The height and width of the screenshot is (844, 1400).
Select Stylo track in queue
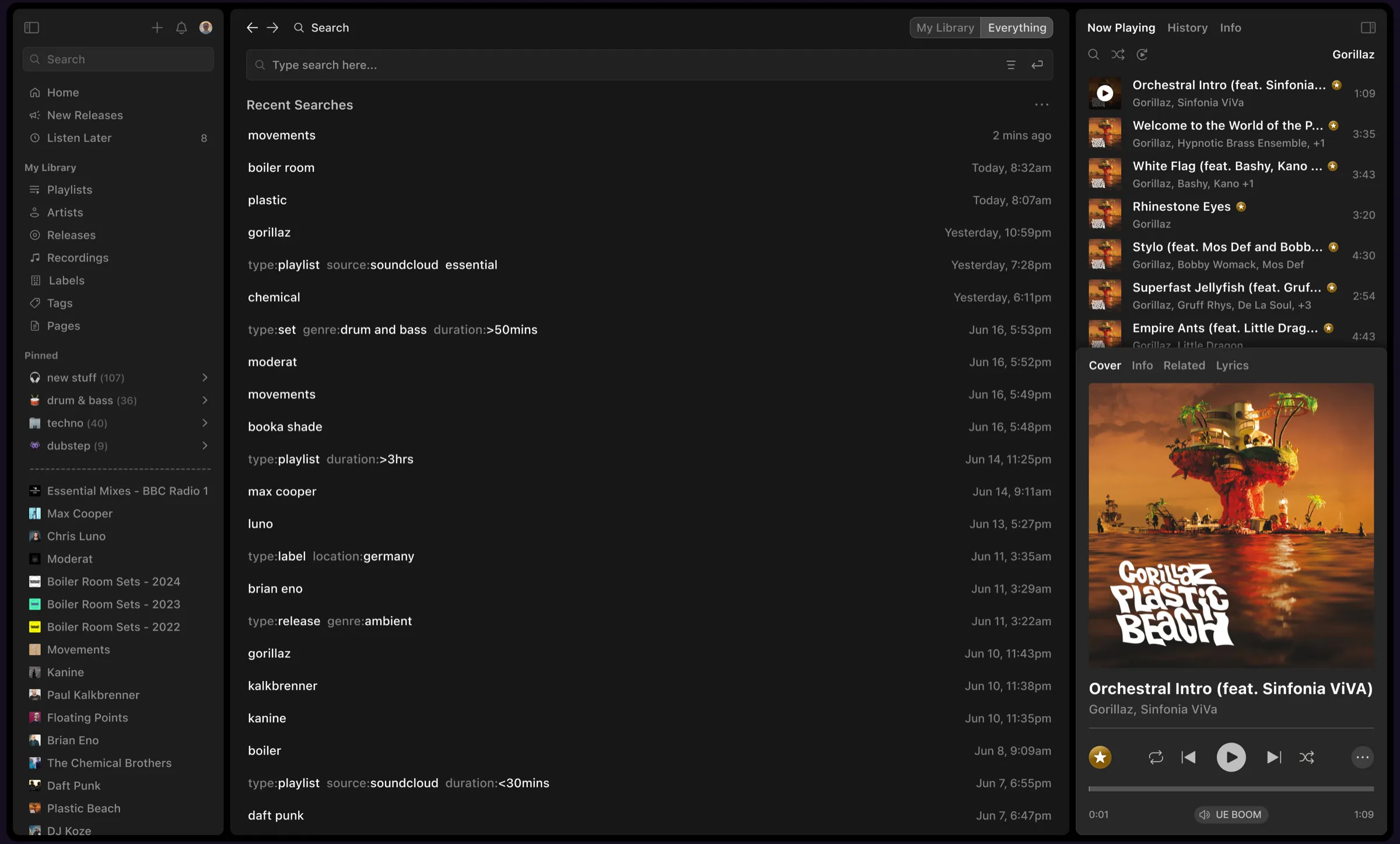click(x=1231, y=255)
